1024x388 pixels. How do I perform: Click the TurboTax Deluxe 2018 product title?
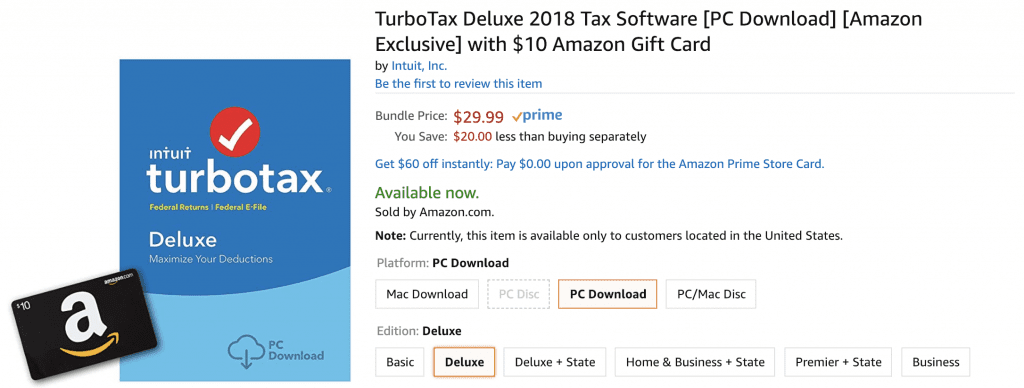tap(648, 31)
